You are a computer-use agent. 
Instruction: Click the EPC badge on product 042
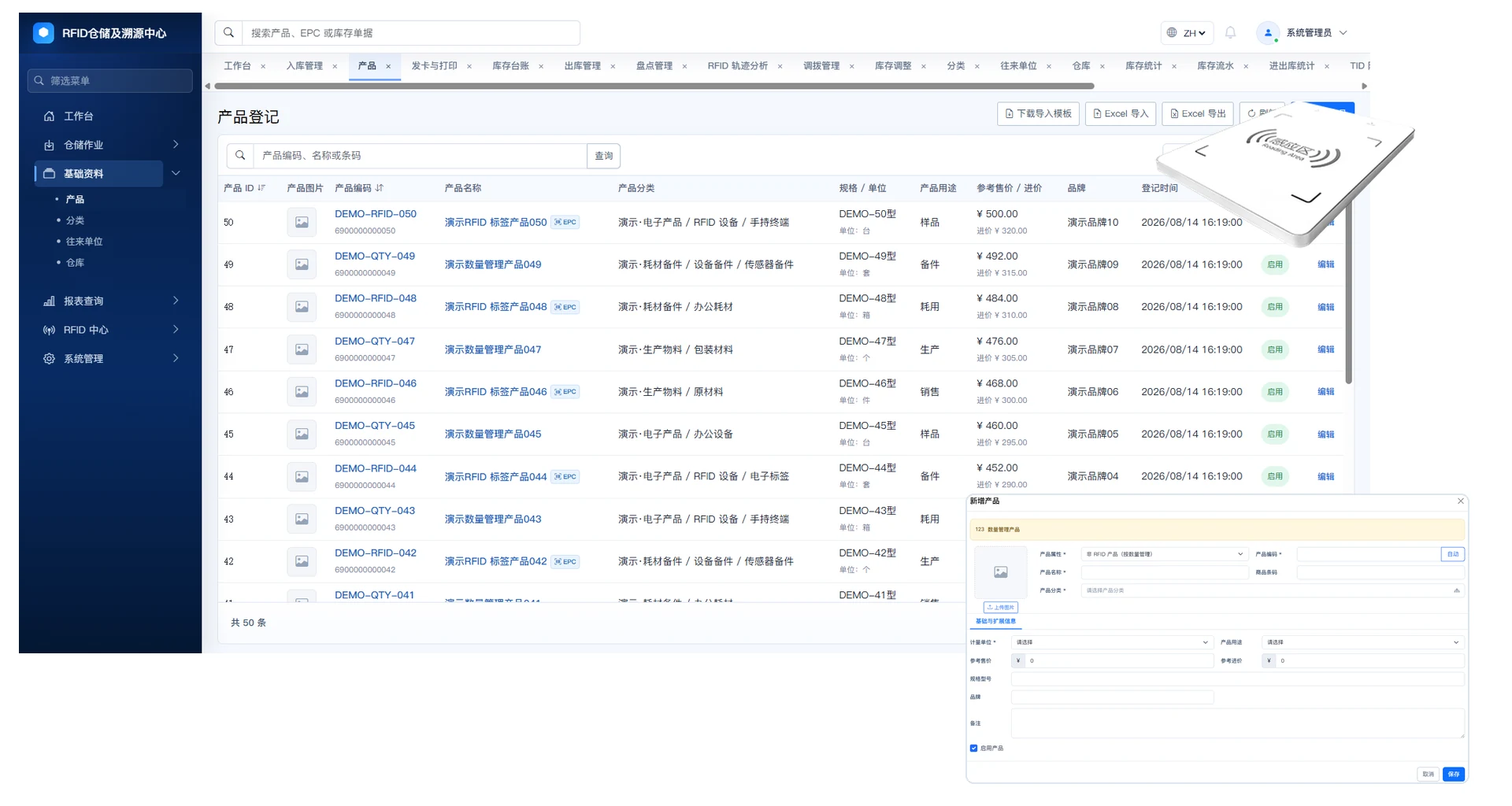565,561
